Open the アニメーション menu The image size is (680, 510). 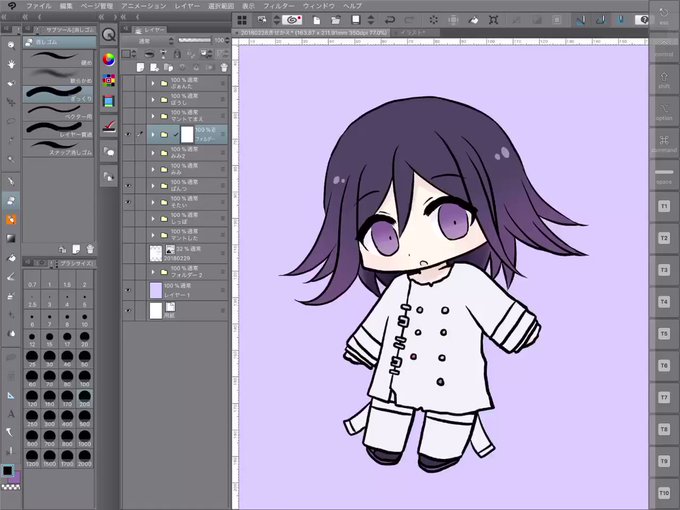pos(144,6)
